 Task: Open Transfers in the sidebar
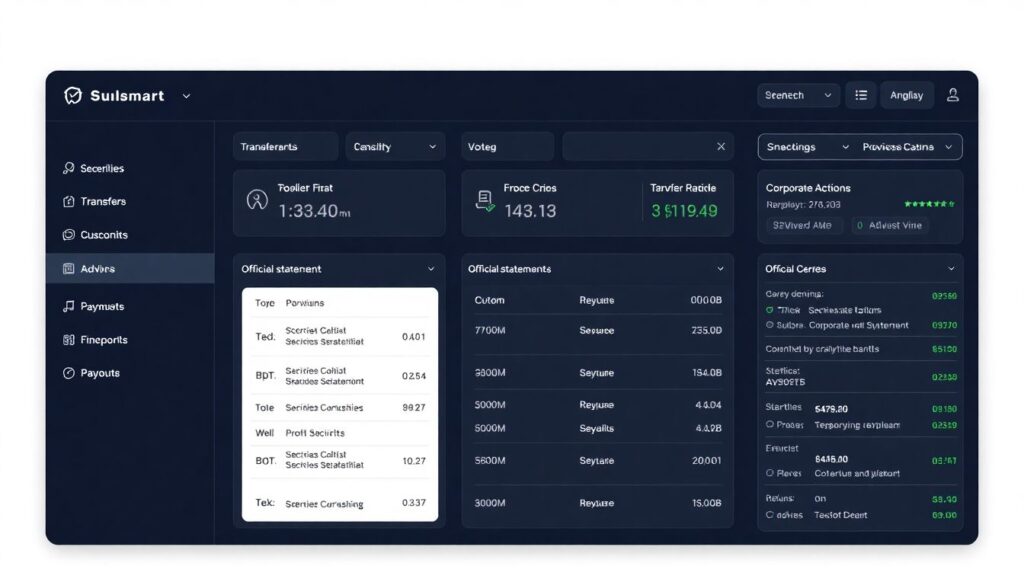click(102, 201)
